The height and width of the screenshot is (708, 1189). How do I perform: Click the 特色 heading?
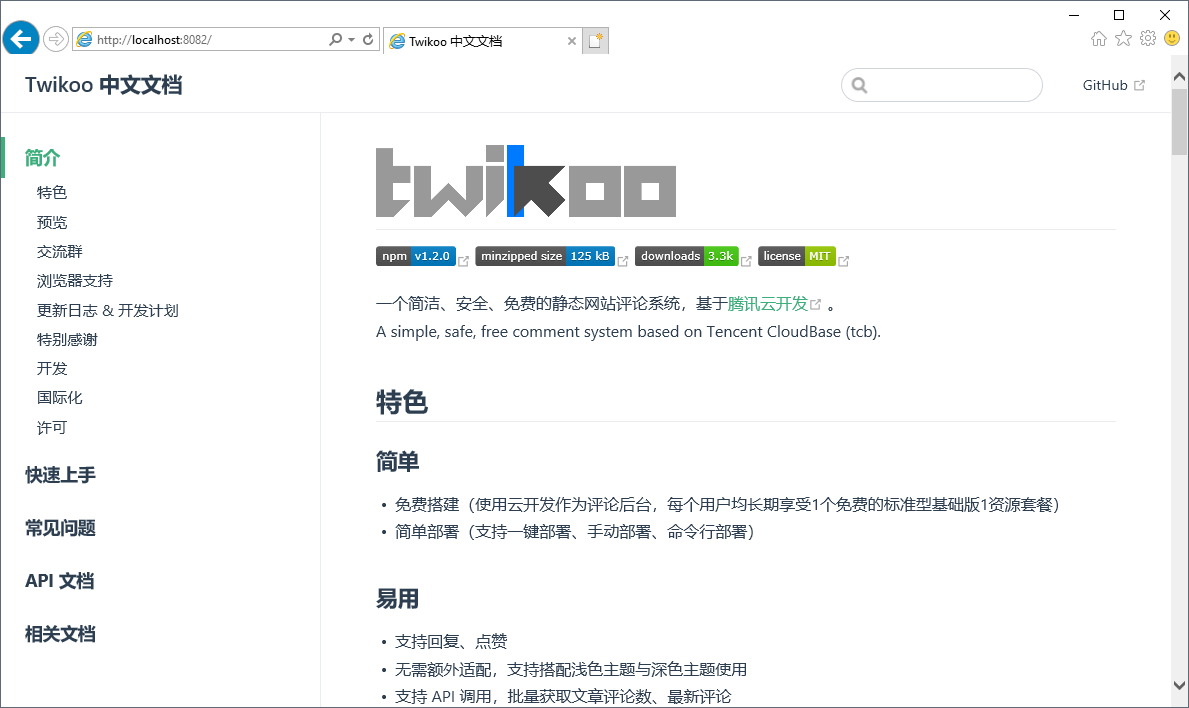pyautogui.click(x=402, y=403)
